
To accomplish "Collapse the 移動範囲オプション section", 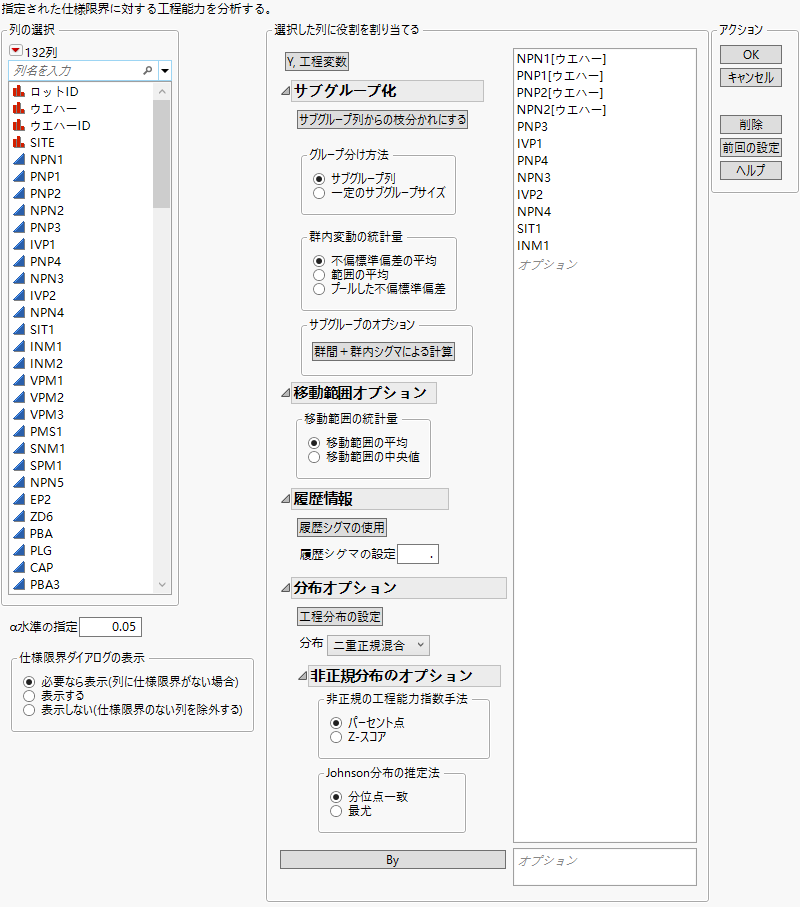I will tap(285, 393).
